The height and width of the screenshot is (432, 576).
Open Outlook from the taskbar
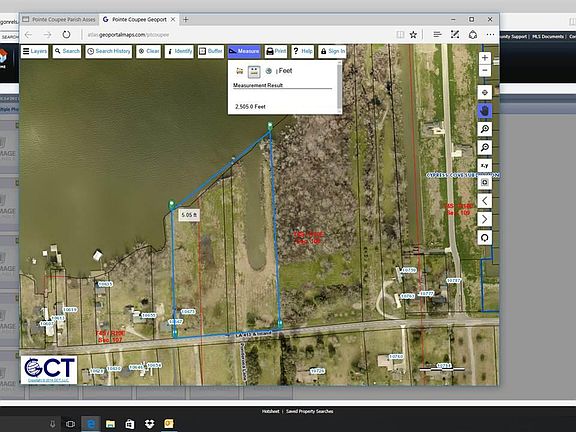pyautogui.click(x=169, y=424)
